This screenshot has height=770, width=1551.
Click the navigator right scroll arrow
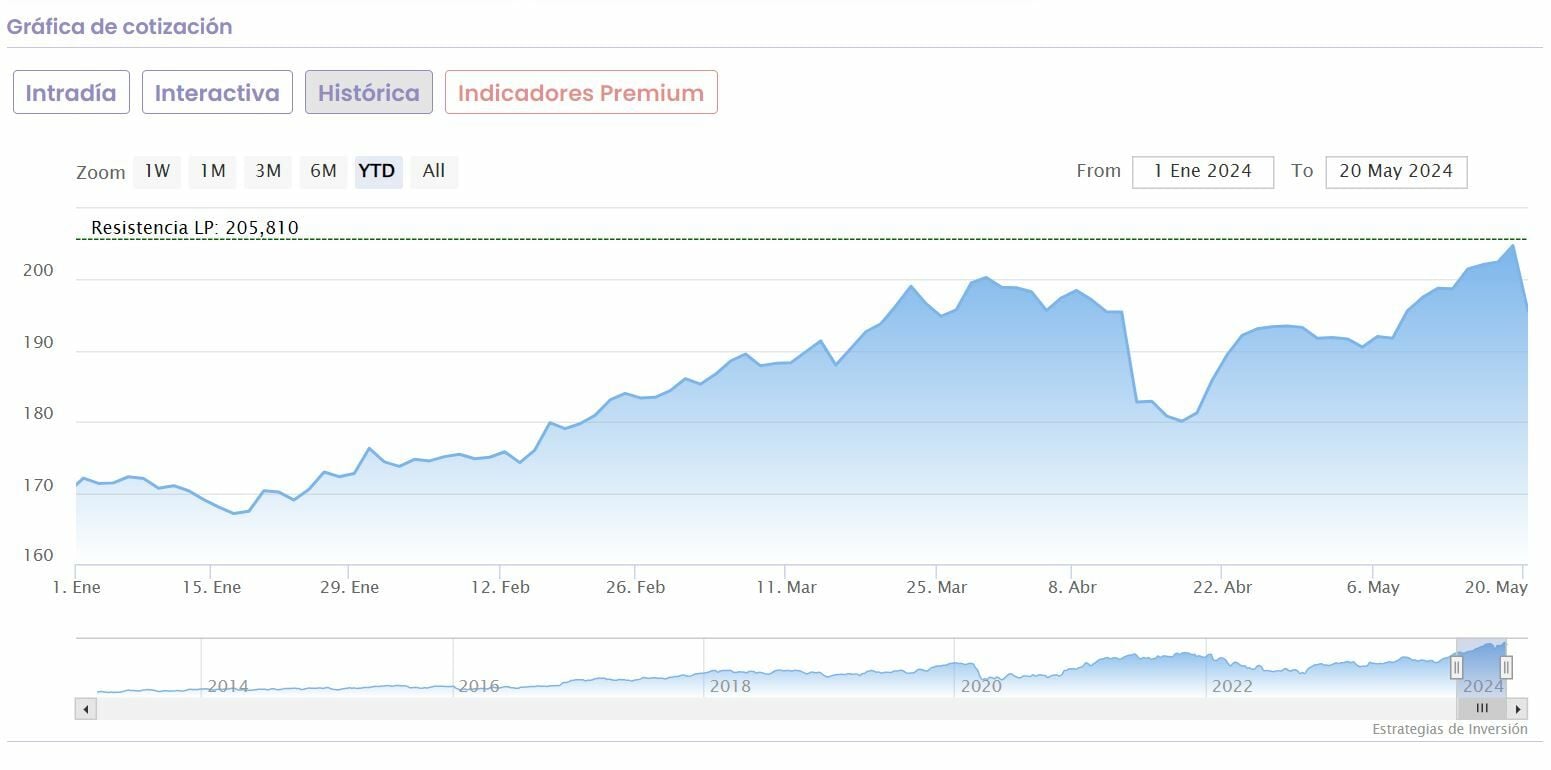[1518, 709]
